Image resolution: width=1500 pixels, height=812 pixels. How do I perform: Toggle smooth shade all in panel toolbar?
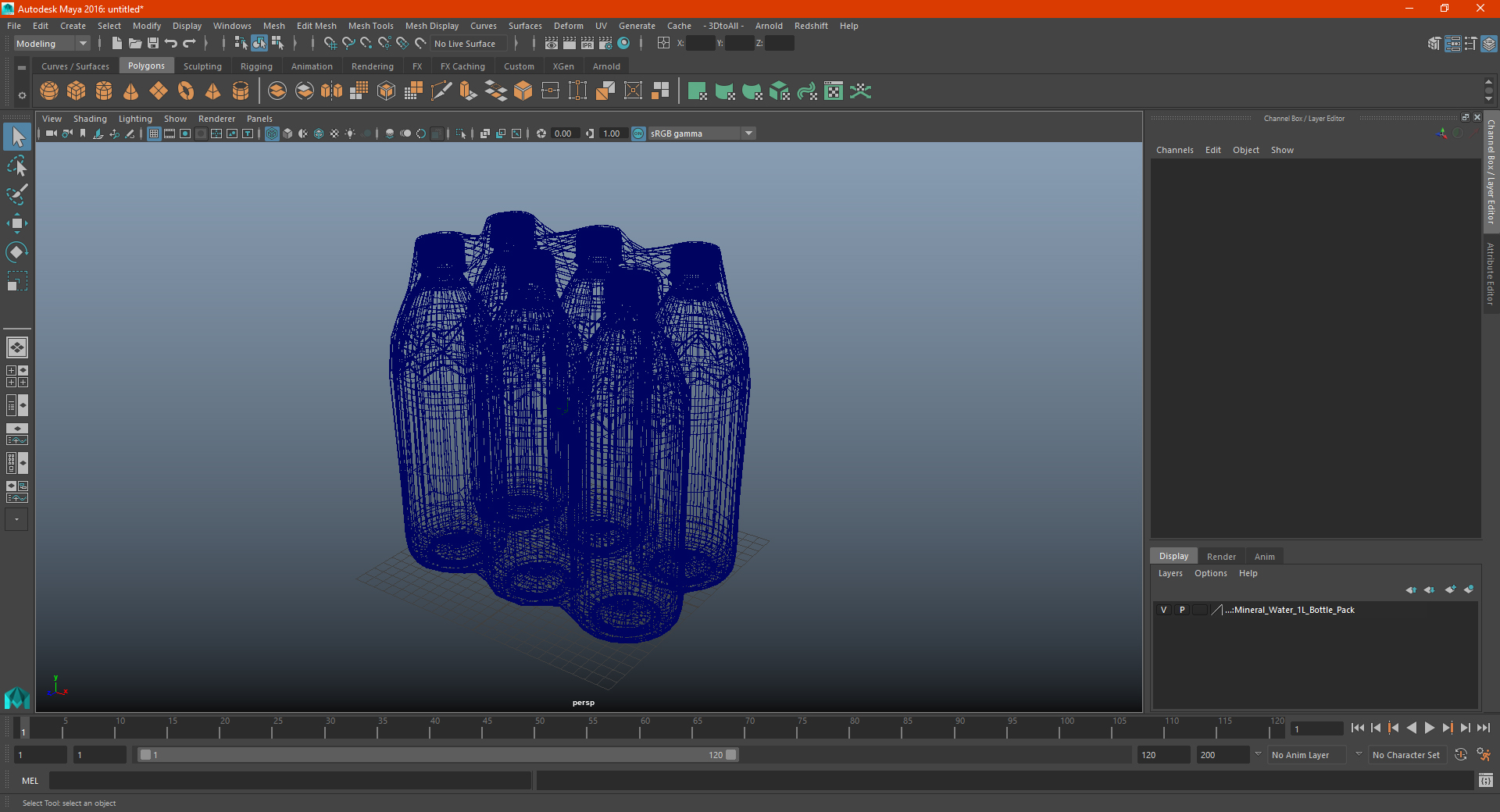[x=287, y=134]
